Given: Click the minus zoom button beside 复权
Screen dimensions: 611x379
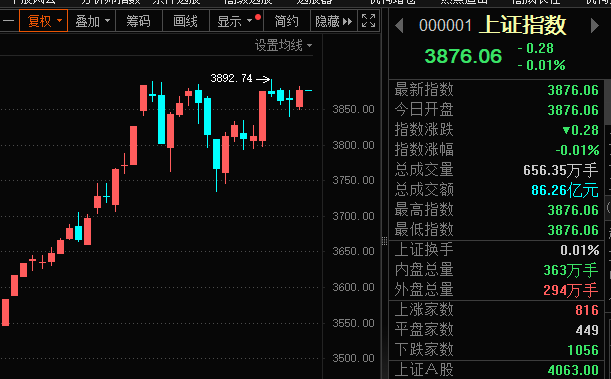Looking at the screenshot, I should [8, 21].
